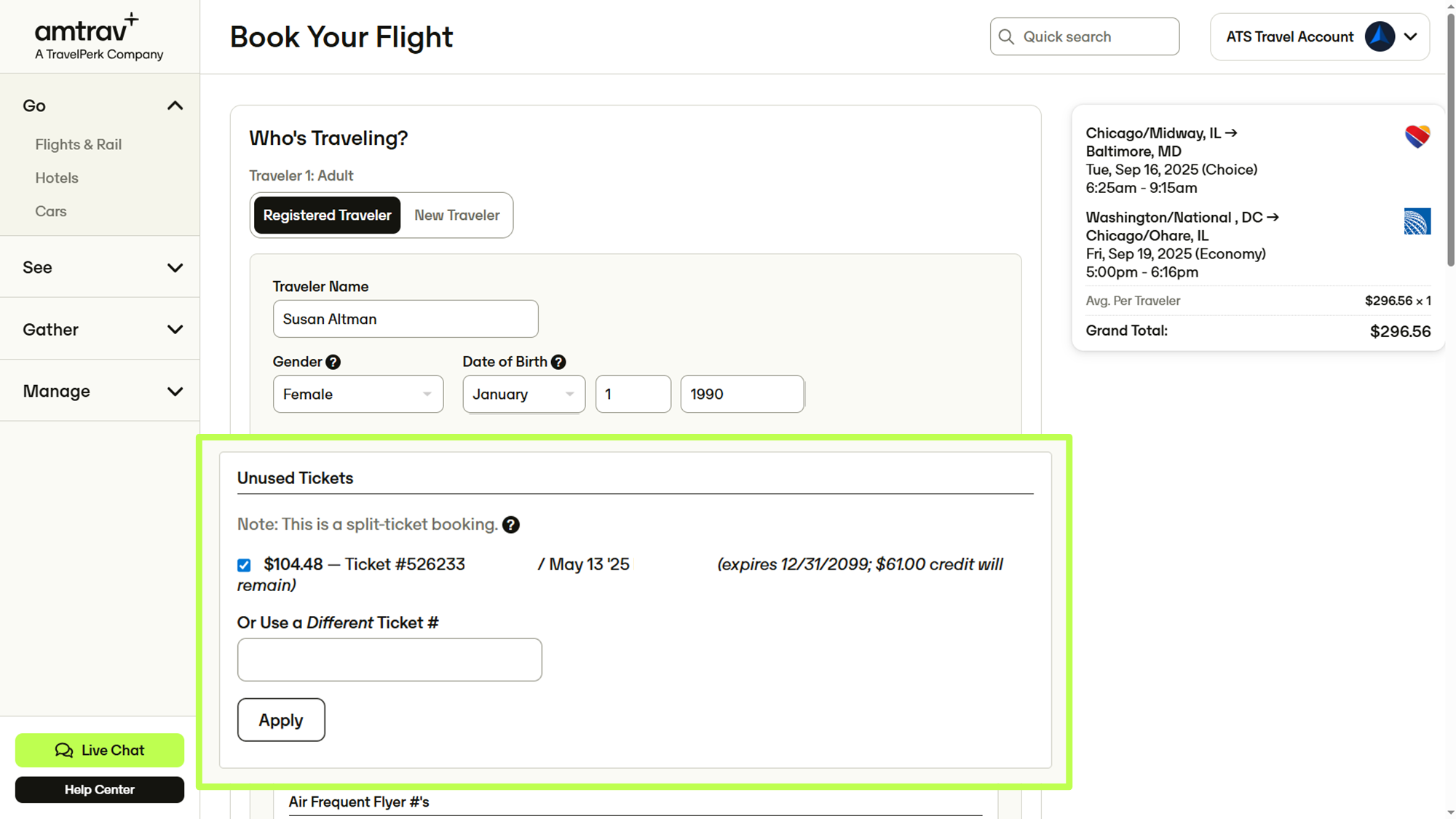Screen dimensions: 1456x819
Task: Click the Washington/National to Chicago/Ohare flight text
Action: (1182, 245)
